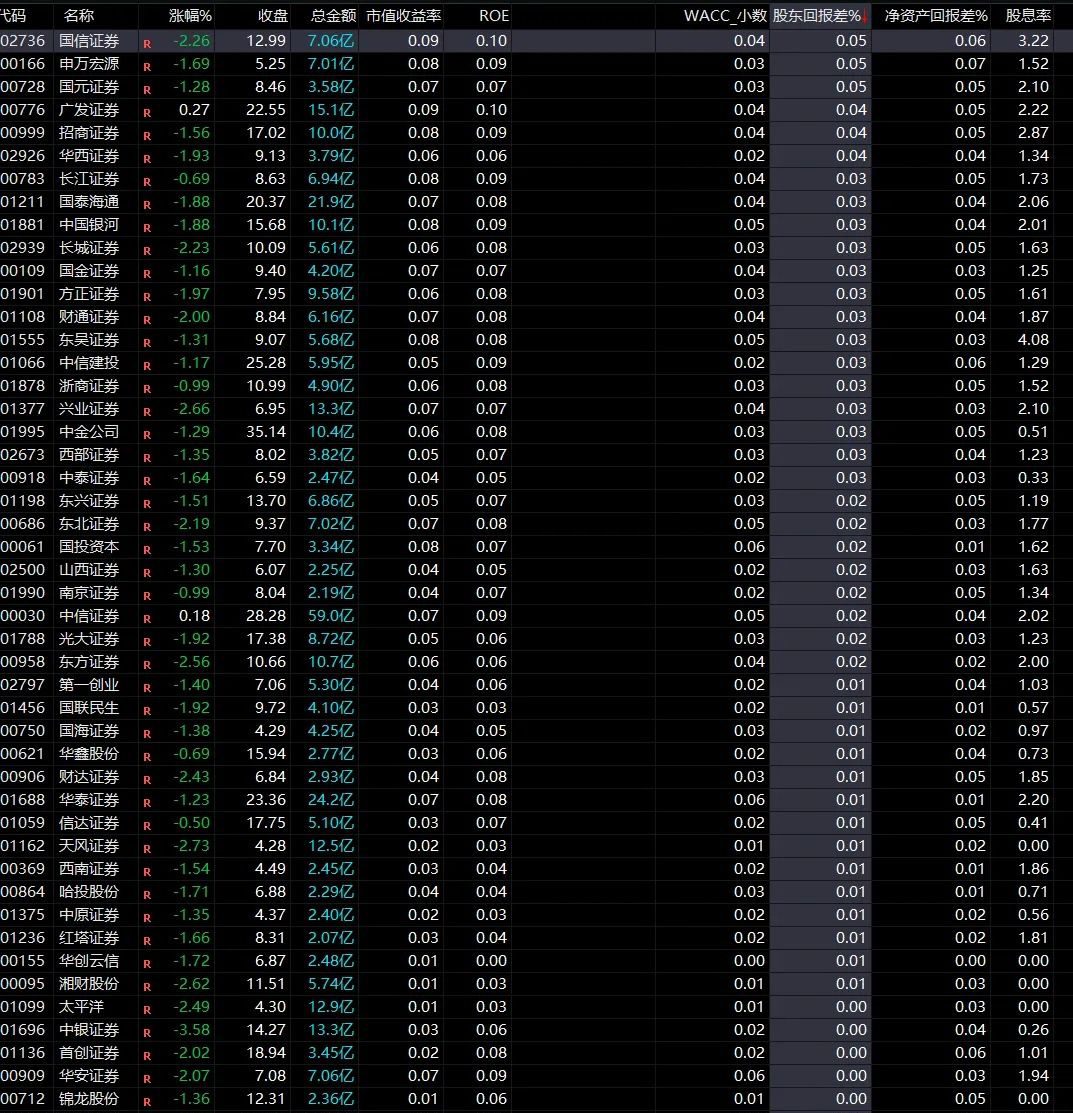Select the 招商证券 stock name
The image size is (1073, 1113).
(x=89, y=133)
